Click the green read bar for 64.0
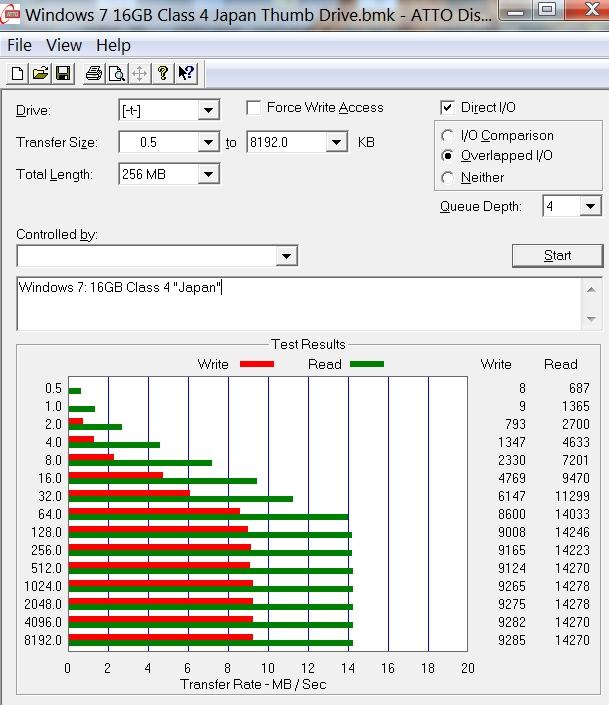This screenshot has width=609, height=705. (x=208, y=517)
